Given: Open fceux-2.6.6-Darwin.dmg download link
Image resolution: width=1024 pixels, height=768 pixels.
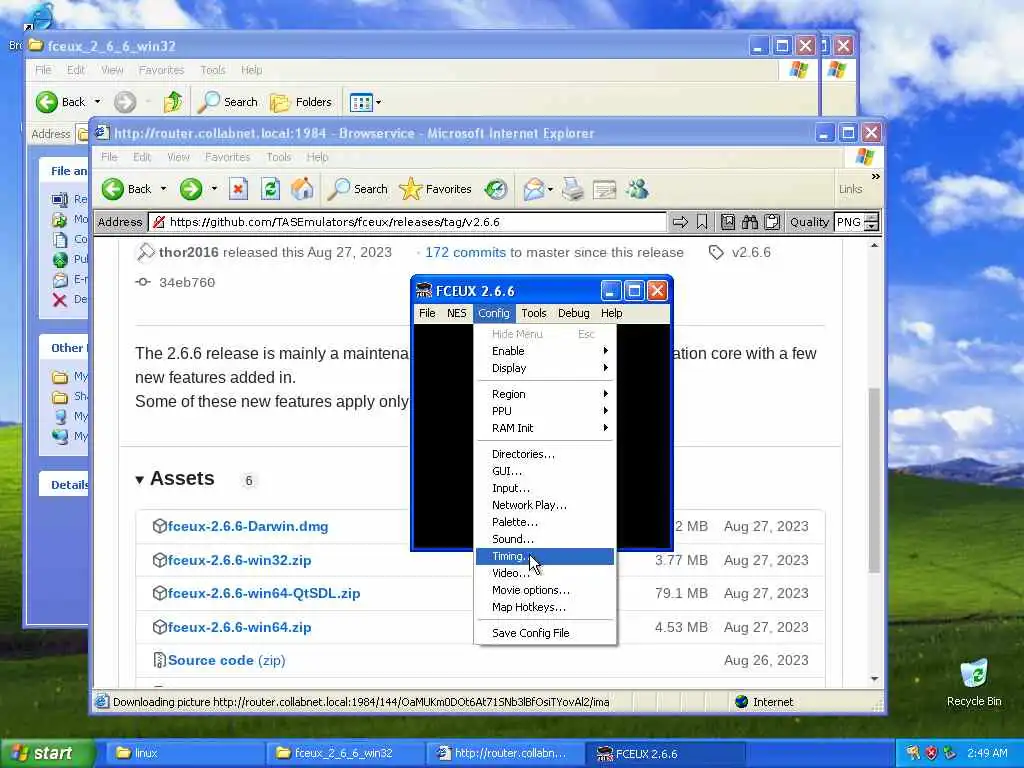Looking at the screenshot, I should click(x=248, y=526).
